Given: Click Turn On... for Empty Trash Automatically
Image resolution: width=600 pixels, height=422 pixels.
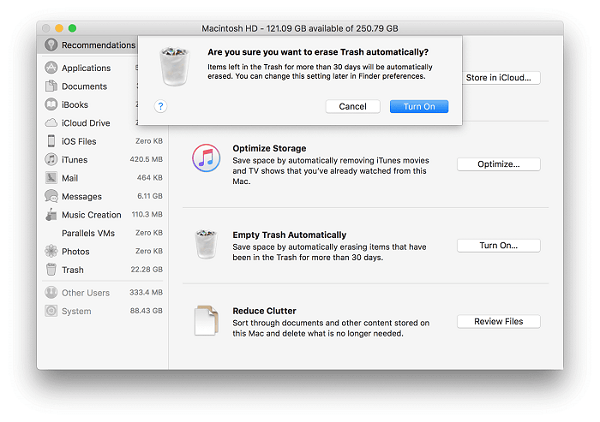Looking at the screenshot, I should tap(499, 246).
